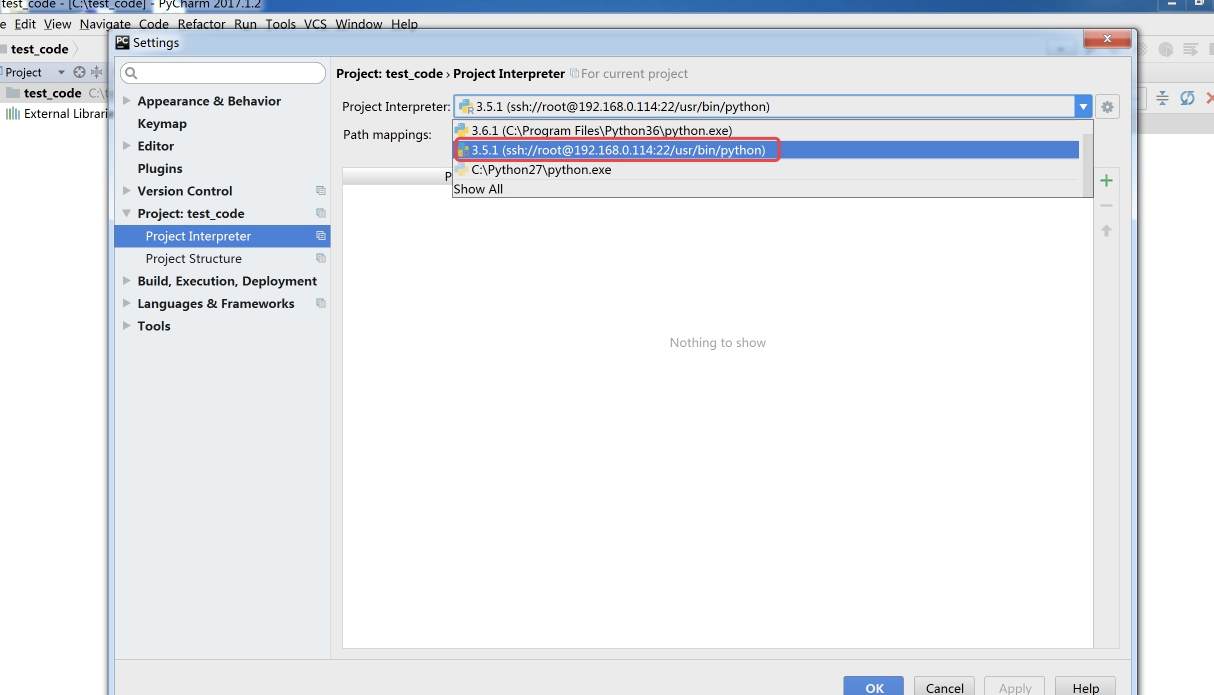
Task: Select the test_code root in the Project panel
Action: 53,93
